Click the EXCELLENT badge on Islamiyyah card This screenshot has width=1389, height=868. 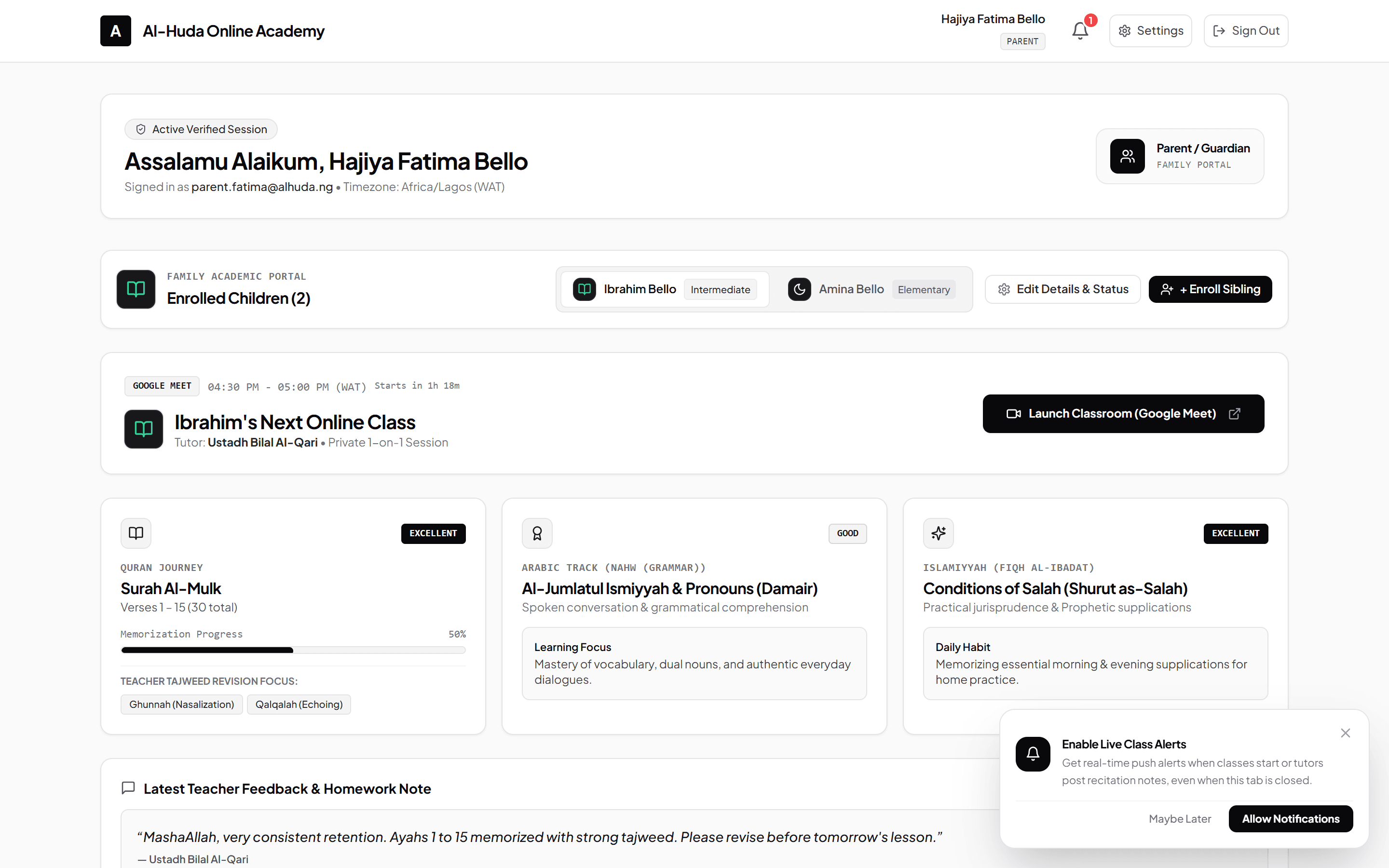click(1235, 533)
